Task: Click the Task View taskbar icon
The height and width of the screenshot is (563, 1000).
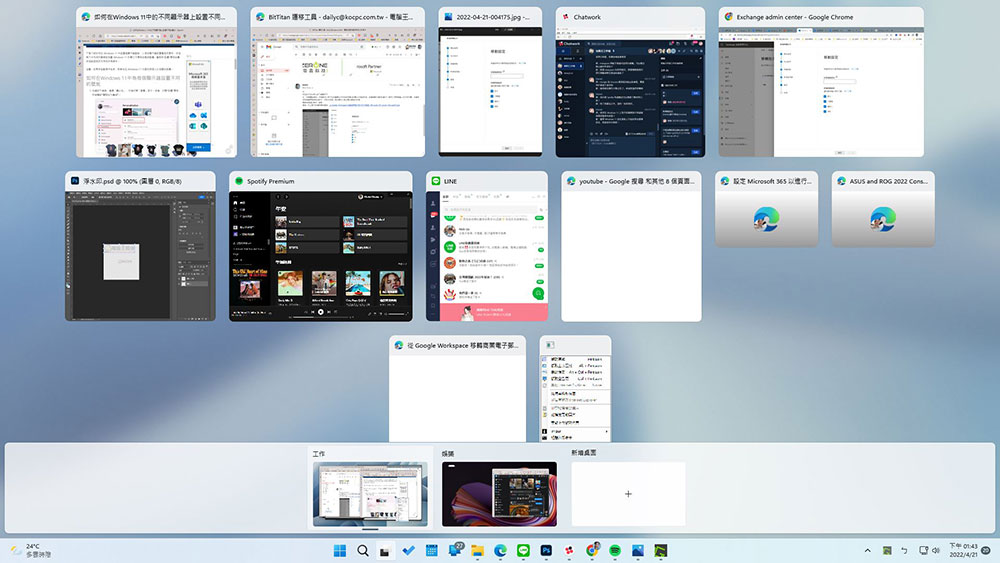Action: [385, 550]
